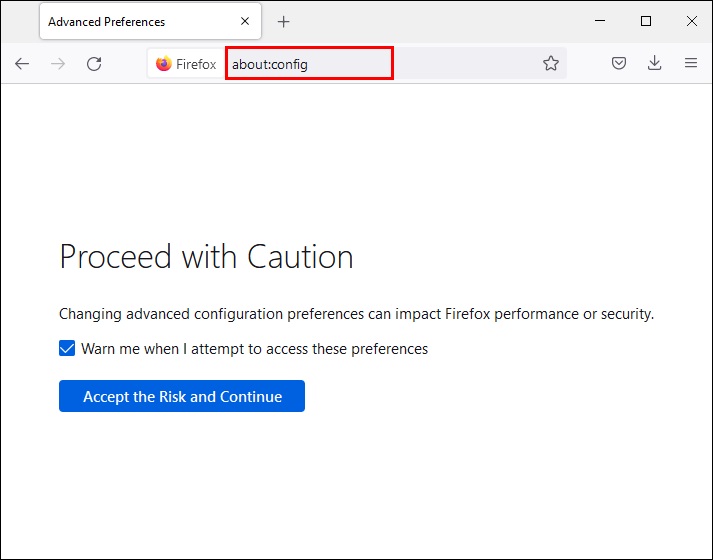Bookmark this page with the star
This screenshot has width=713, height=560.
[x=551, y=64]
